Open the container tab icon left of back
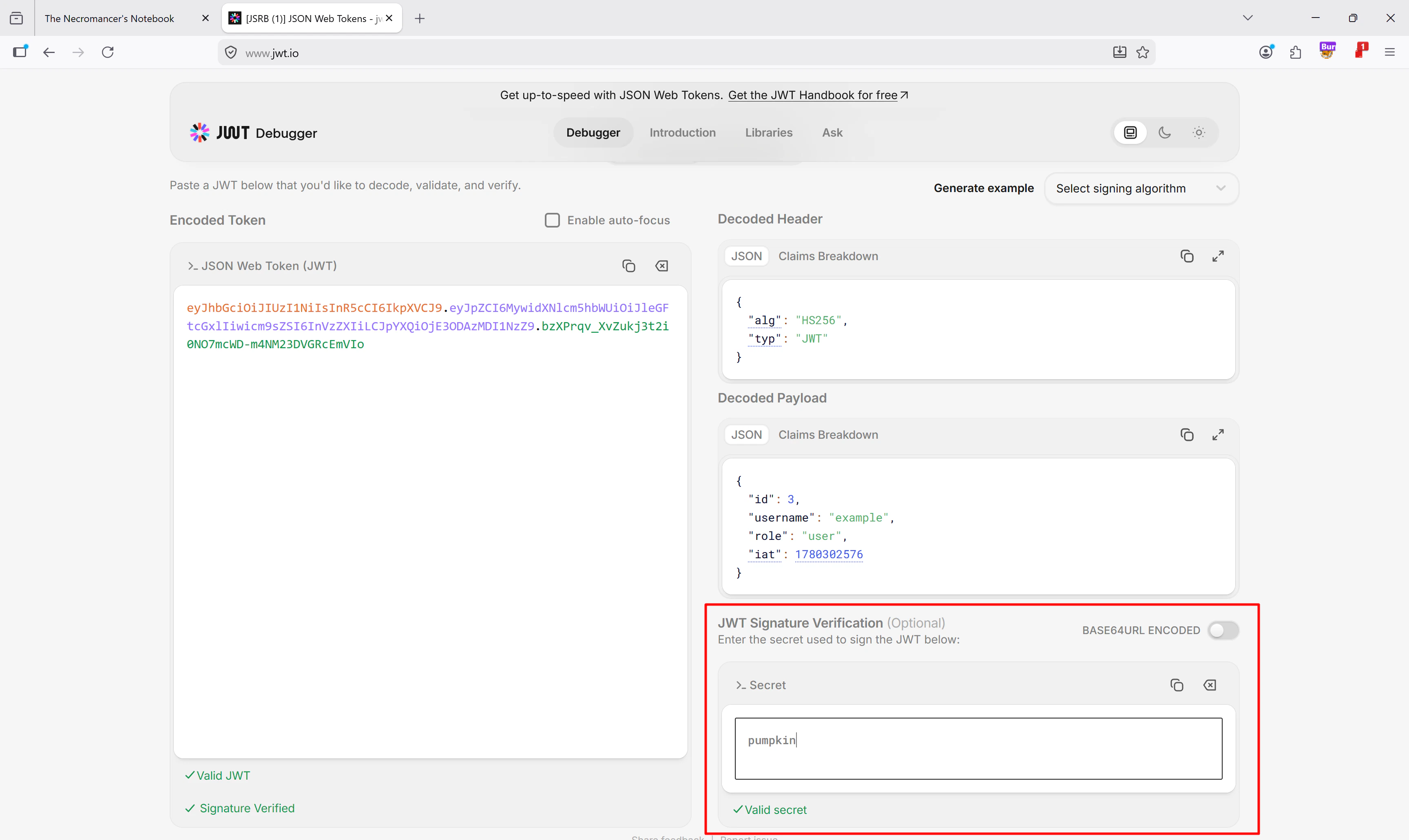Screen dimensions: 1409x840 pos(20,51)
